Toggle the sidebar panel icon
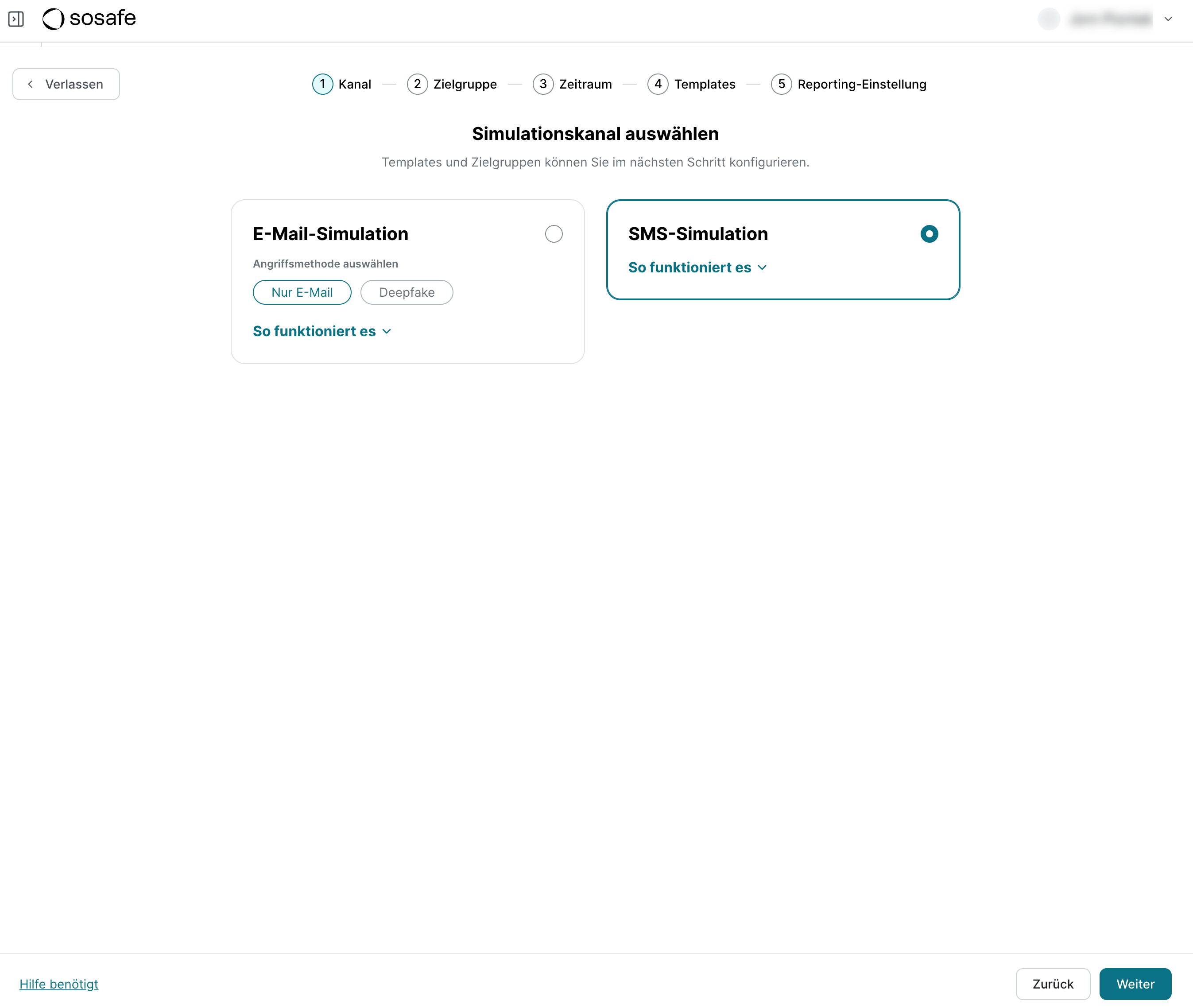Viewport: 1193px width, 1008px height. (16, 19)
